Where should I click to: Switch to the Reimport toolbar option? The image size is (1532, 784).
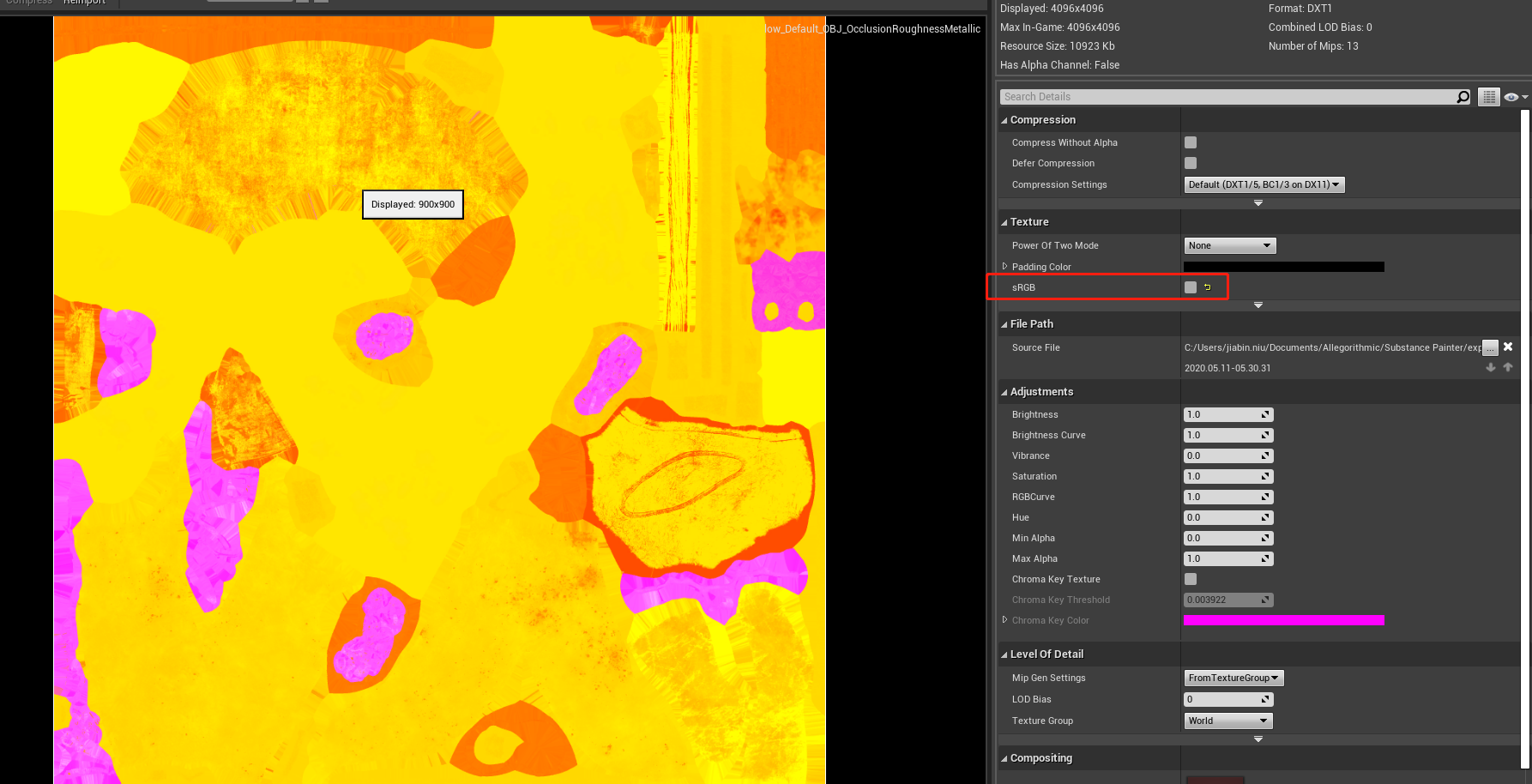(x=85, y=2)
